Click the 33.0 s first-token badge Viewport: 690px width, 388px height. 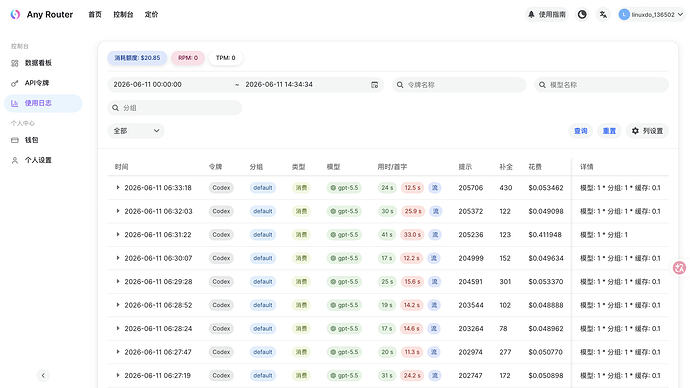[x=412, y=234]
